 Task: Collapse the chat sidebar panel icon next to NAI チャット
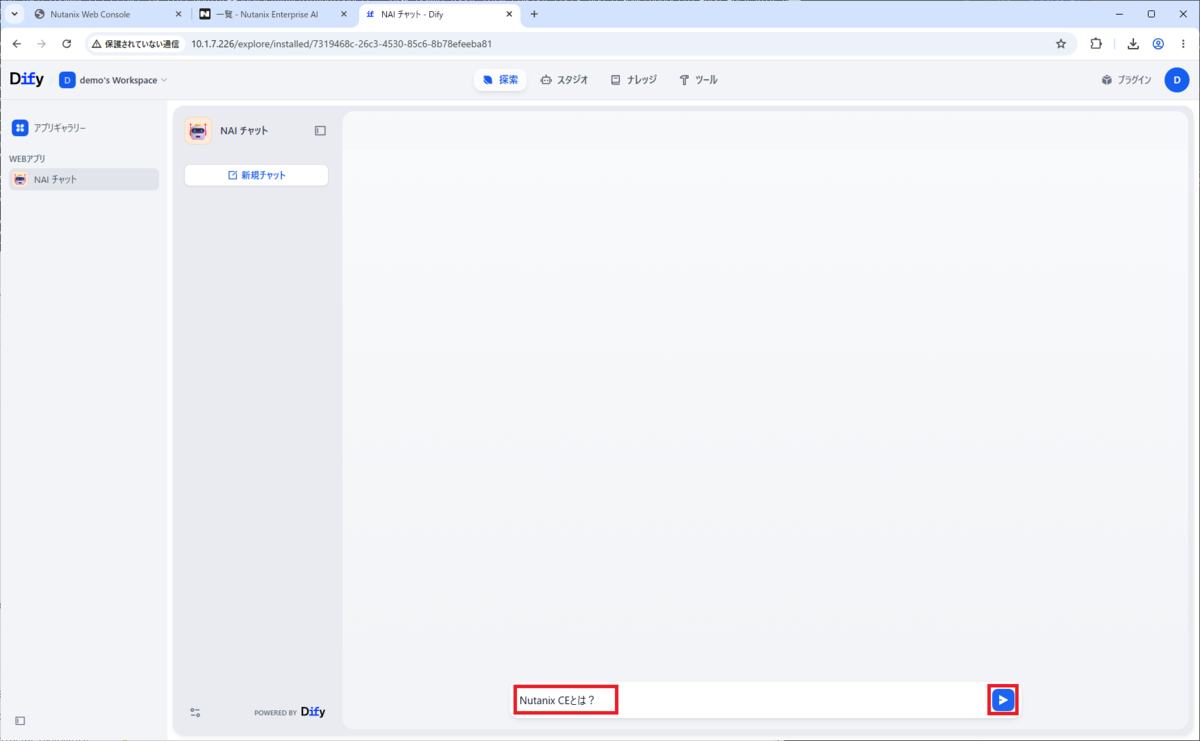(320, 130)
